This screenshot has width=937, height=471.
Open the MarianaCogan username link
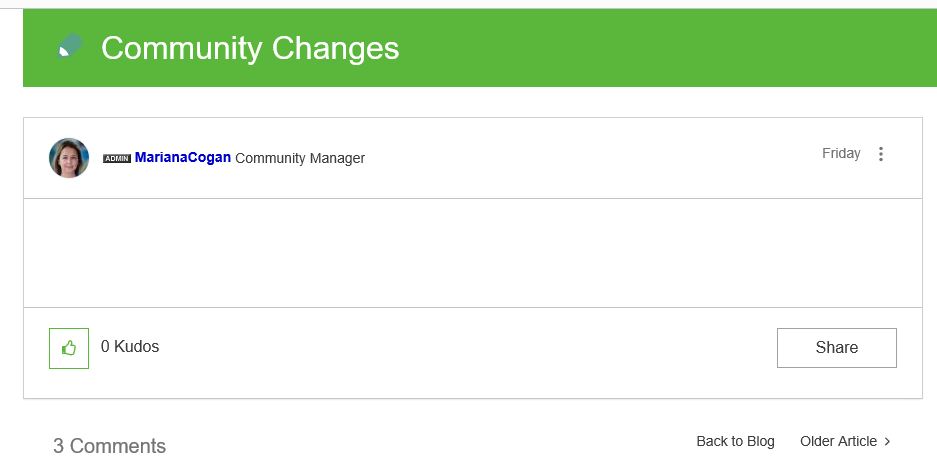pos(183,158)
